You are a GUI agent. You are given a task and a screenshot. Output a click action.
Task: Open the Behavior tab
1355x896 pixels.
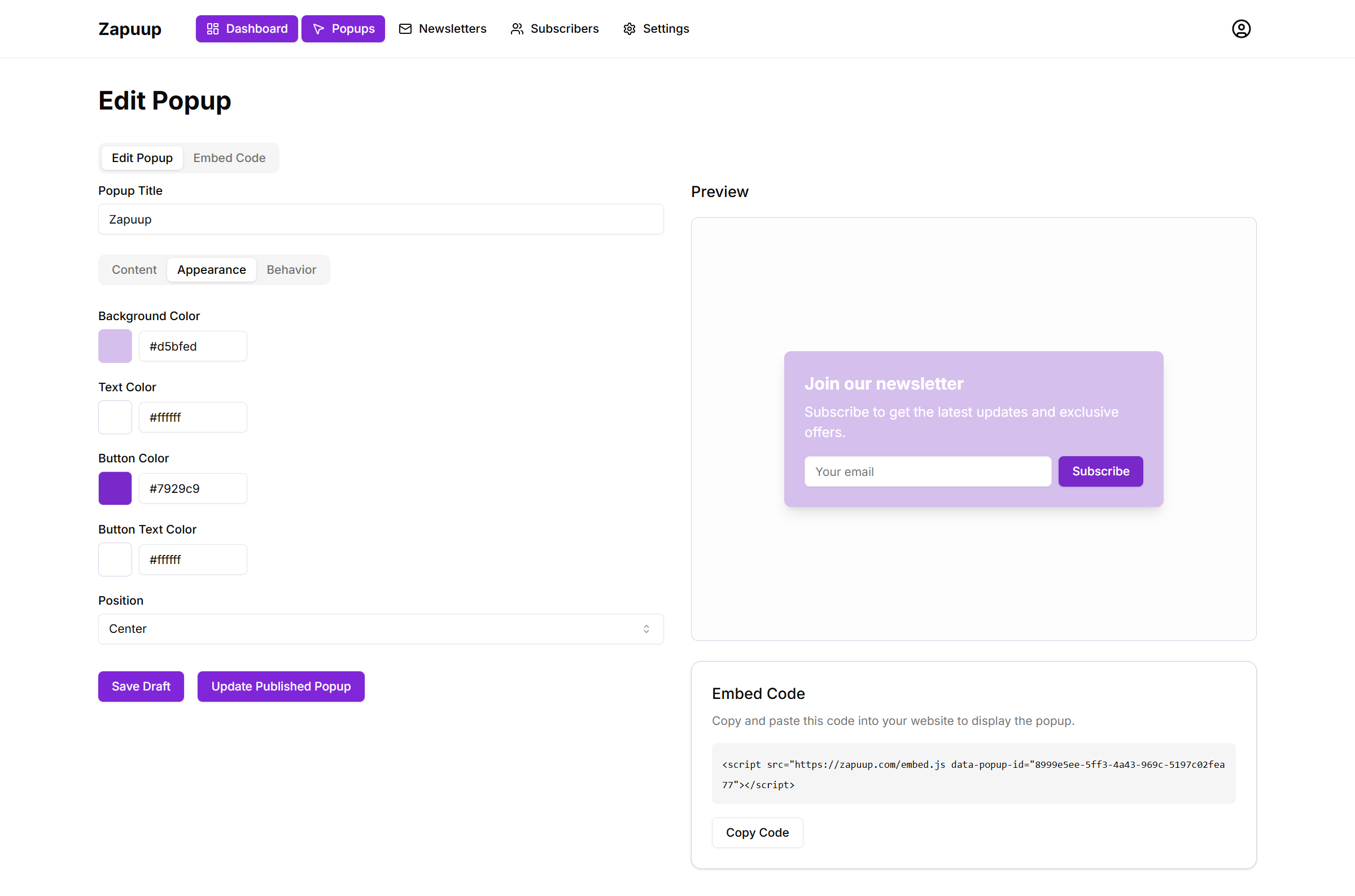click(291, 270)
